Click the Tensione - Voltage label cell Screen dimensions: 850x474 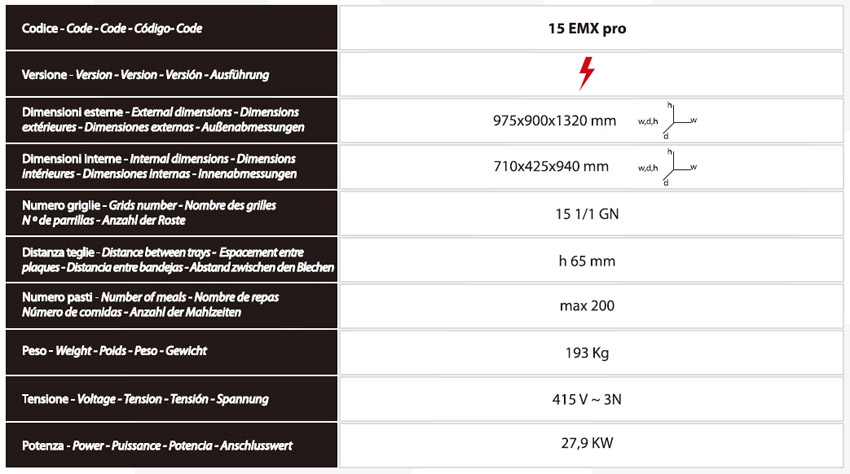170,398
